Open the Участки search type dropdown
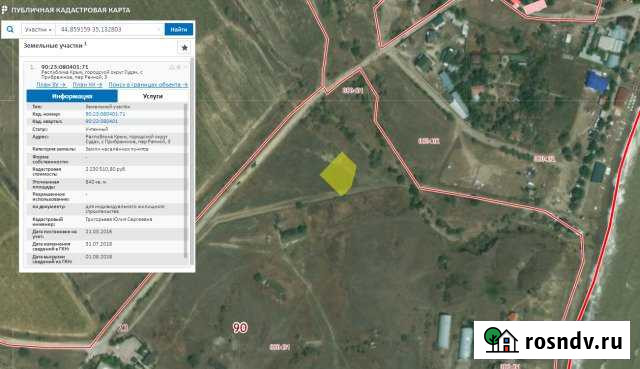This screenshot has width=640, height=369. tap(38, 29)
